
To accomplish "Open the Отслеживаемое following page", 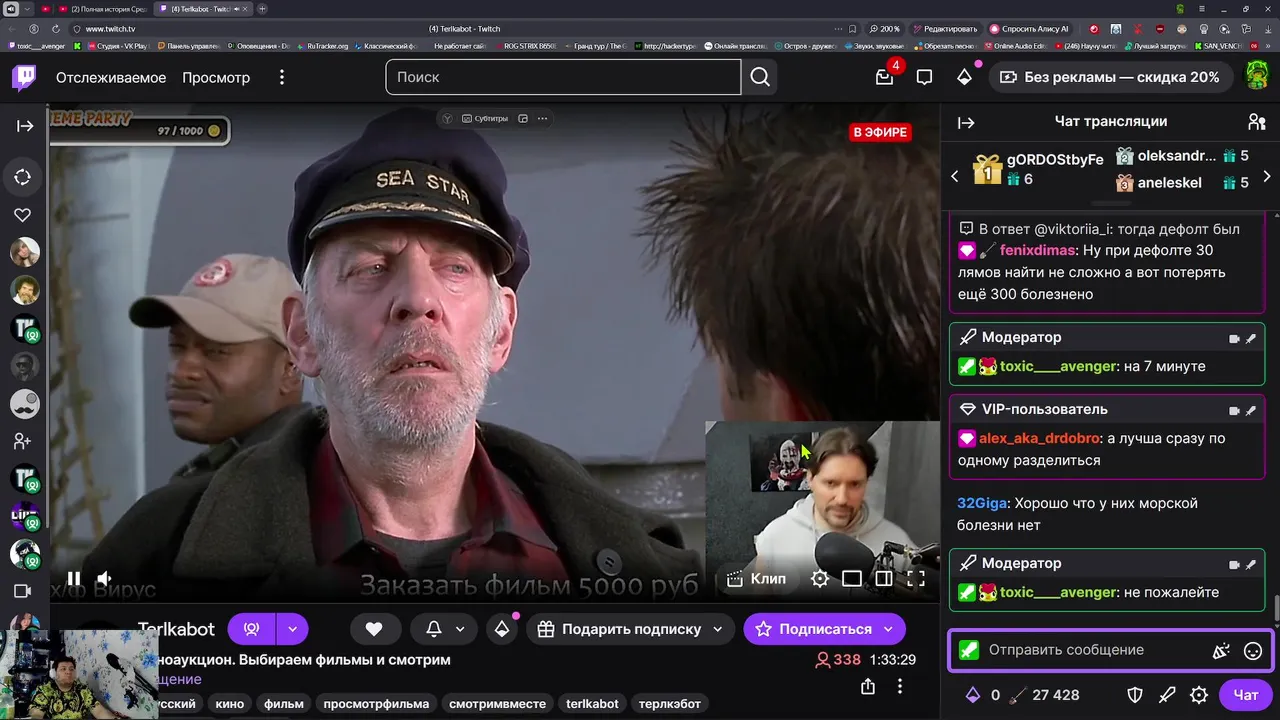I will click(111, 77).
